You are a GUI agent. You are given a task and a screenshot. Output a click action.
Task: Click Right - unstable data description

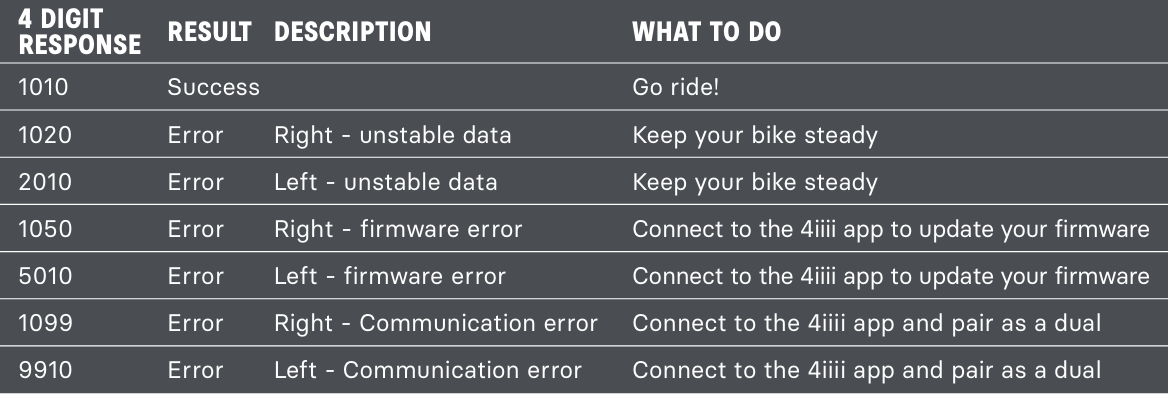pyautogui.click(x=393, y=135)
